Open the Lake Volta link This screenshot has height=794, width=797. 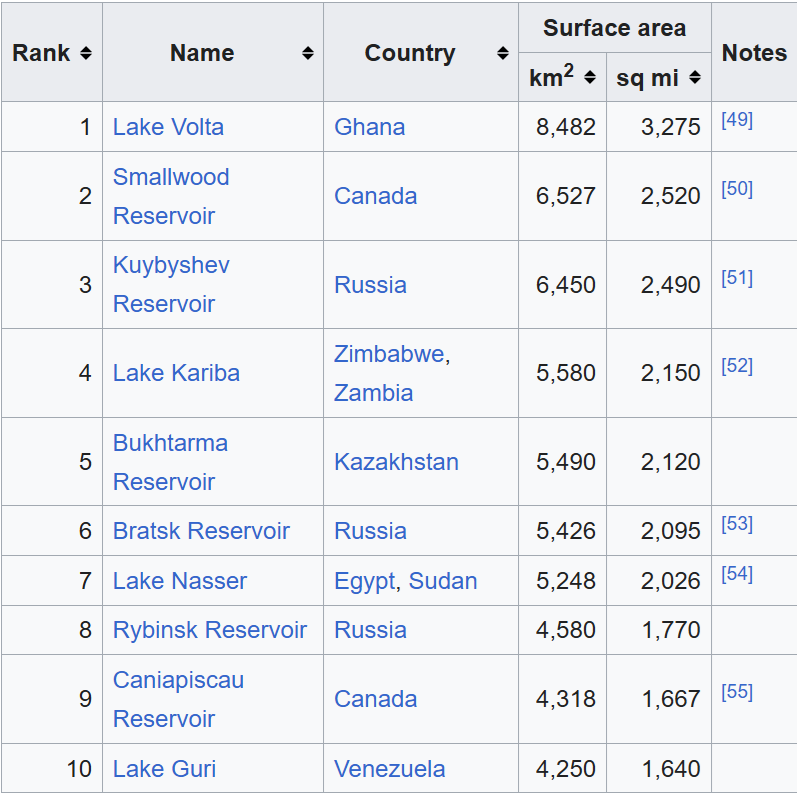[x=168, y=127]
